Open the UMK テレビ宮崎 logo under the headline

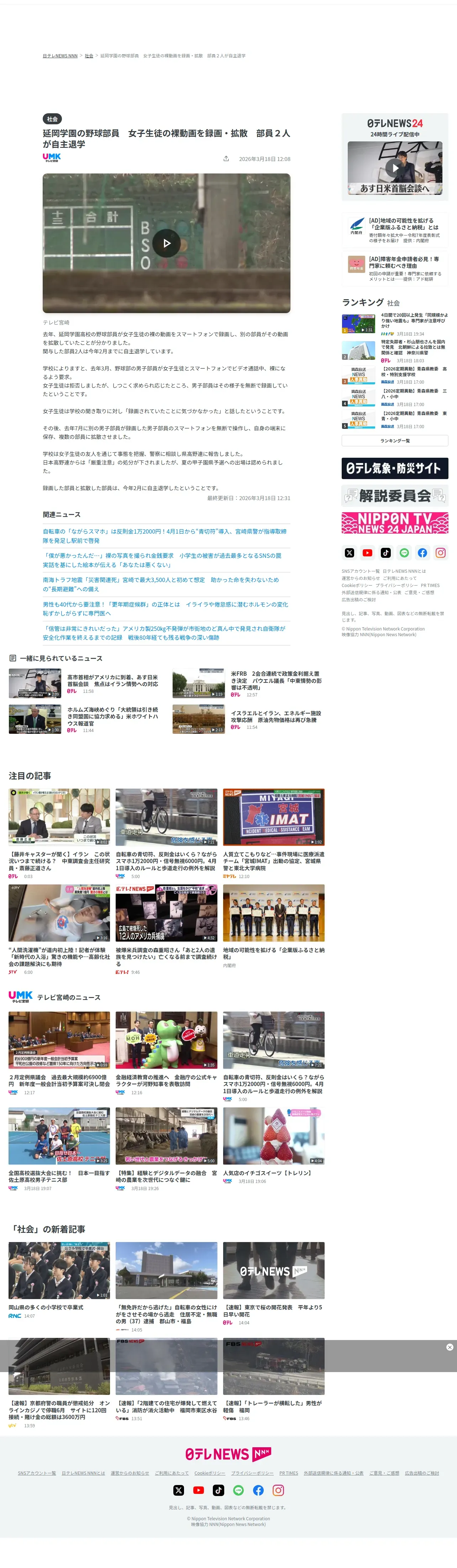point(52,158)
